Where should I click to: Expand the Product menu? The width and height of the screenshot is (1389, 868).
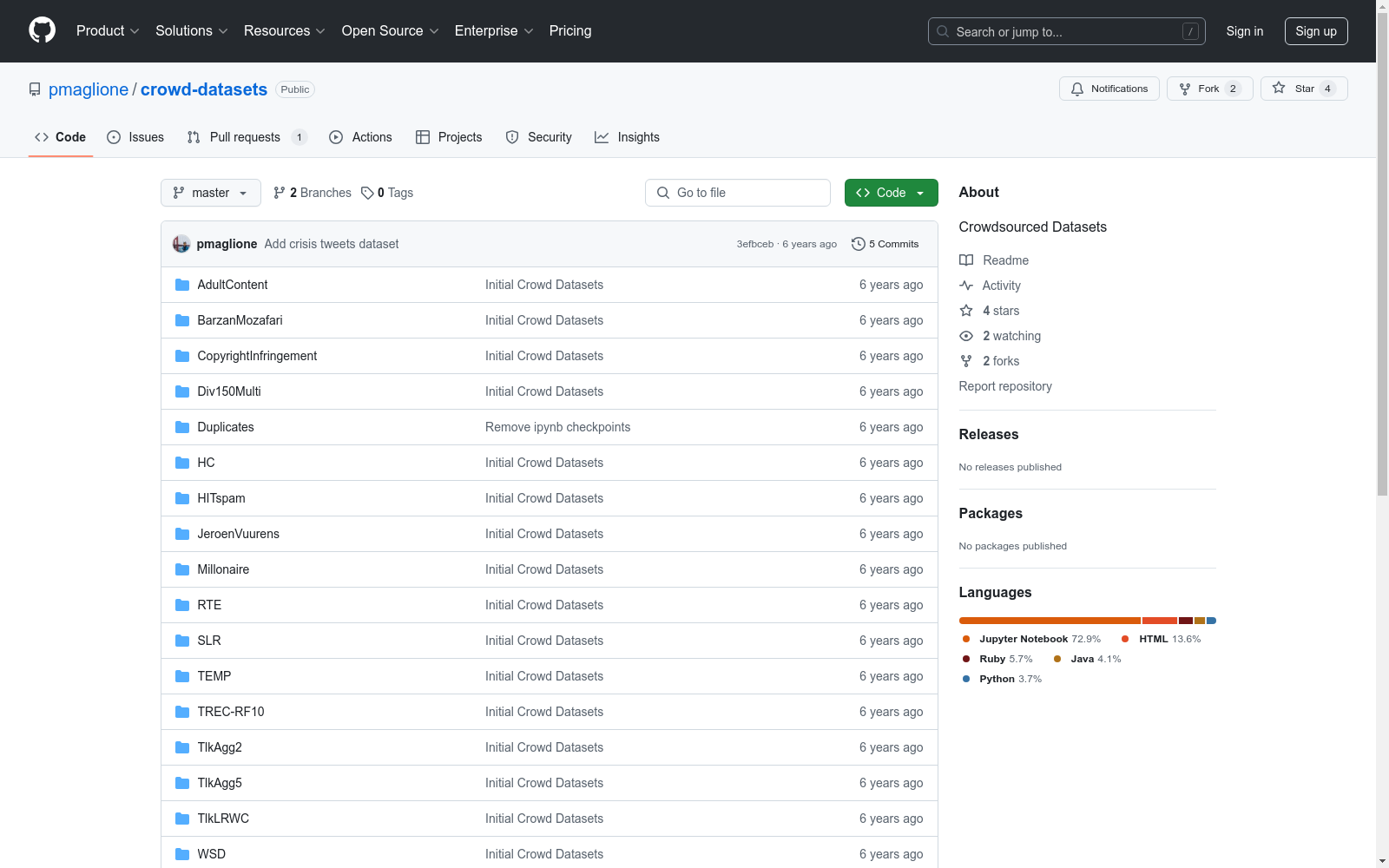pos(108,31)
